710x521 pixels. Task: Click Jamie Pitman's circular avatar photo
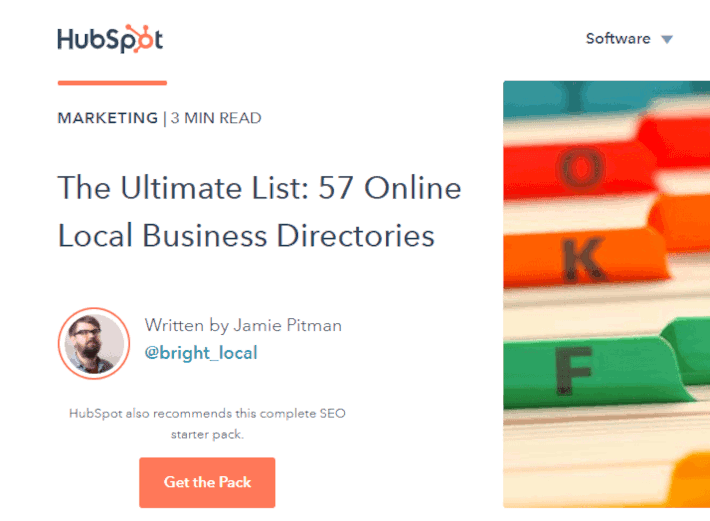click(x=94, y=343)
